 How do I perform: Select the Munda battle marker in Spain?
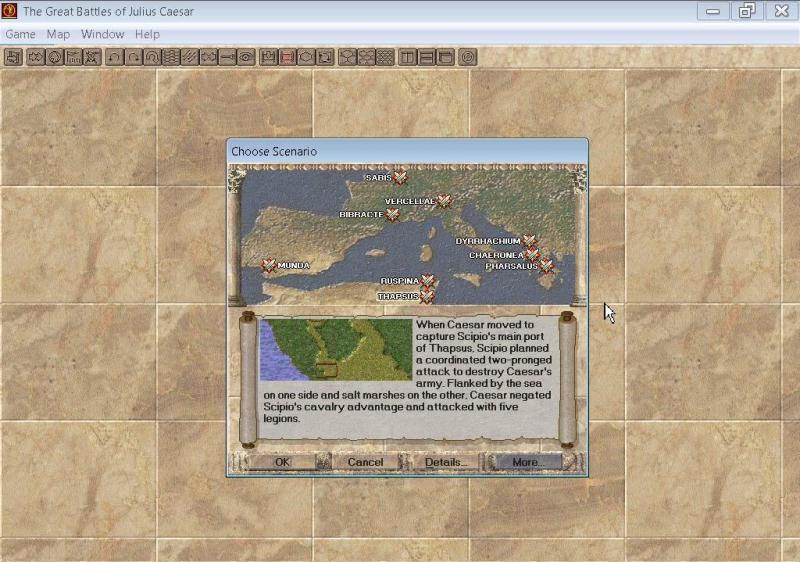tap(268, 265)
